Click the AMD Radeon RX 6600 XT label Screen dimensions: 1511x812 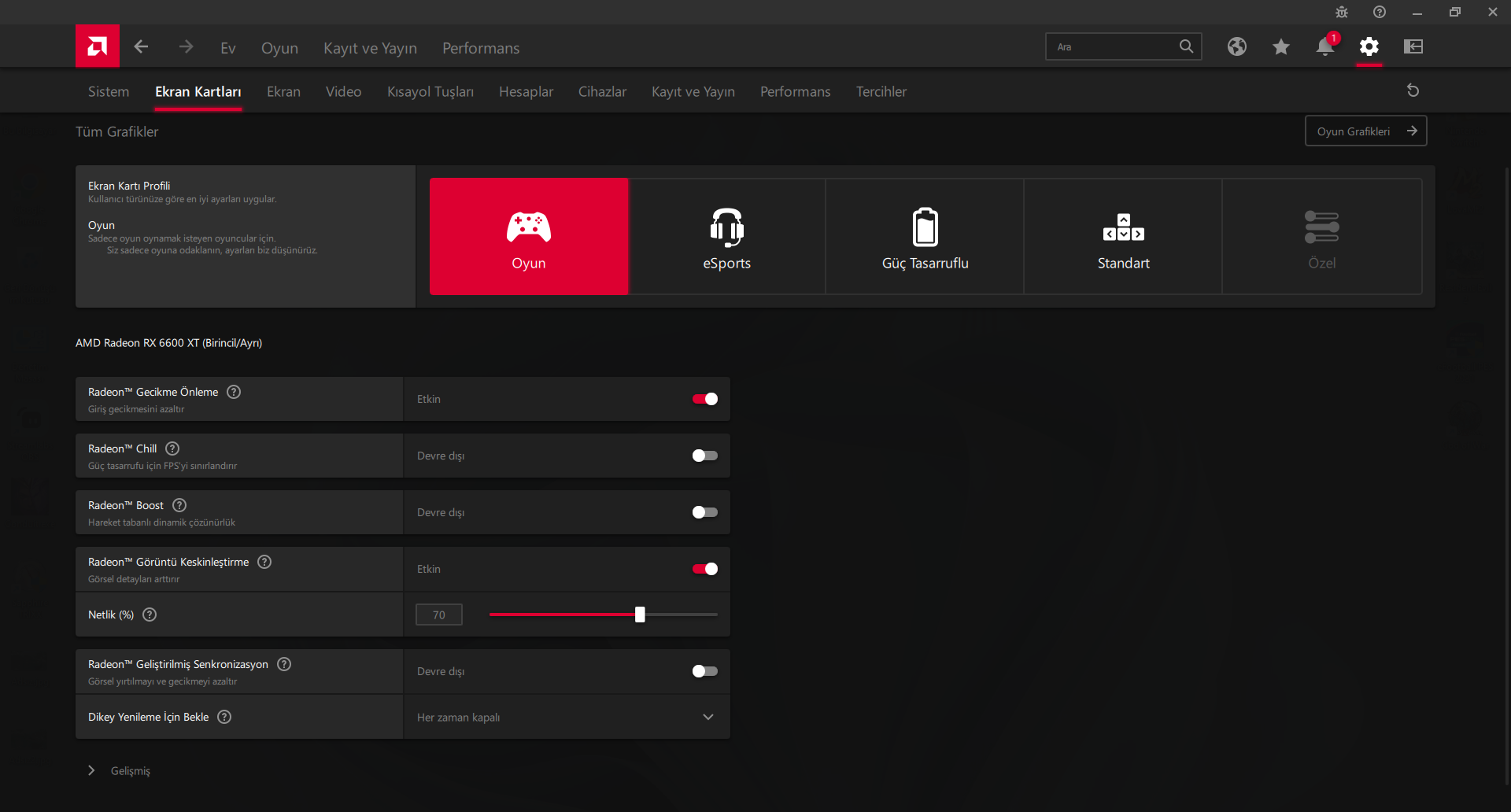(168, 343)
